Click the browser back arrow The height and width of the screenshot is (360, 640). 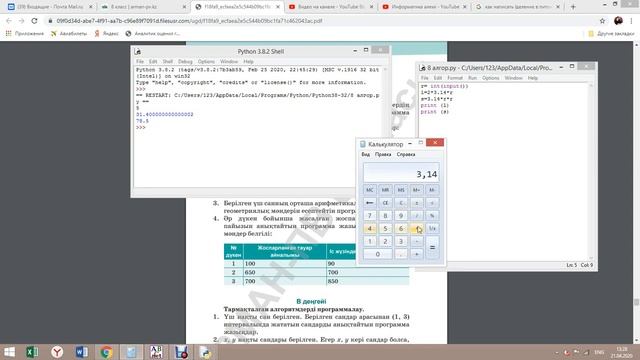9,21
